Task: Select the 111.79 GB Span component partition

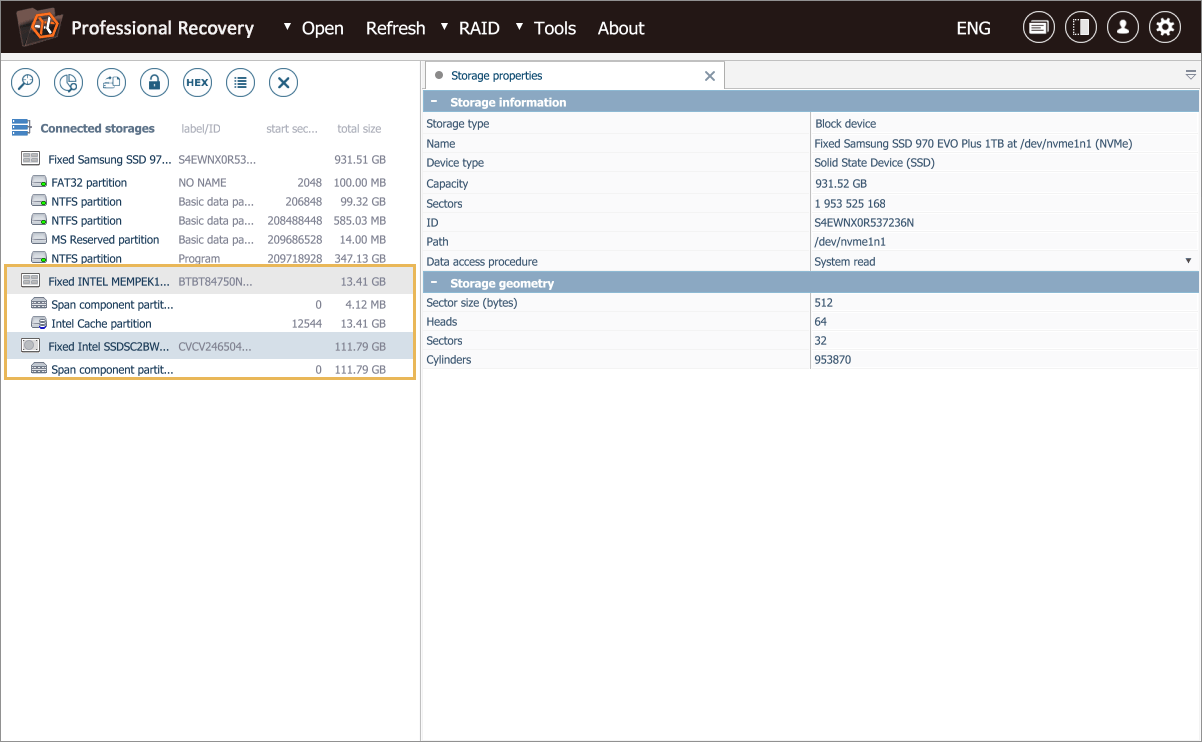Action: point(208,369)
